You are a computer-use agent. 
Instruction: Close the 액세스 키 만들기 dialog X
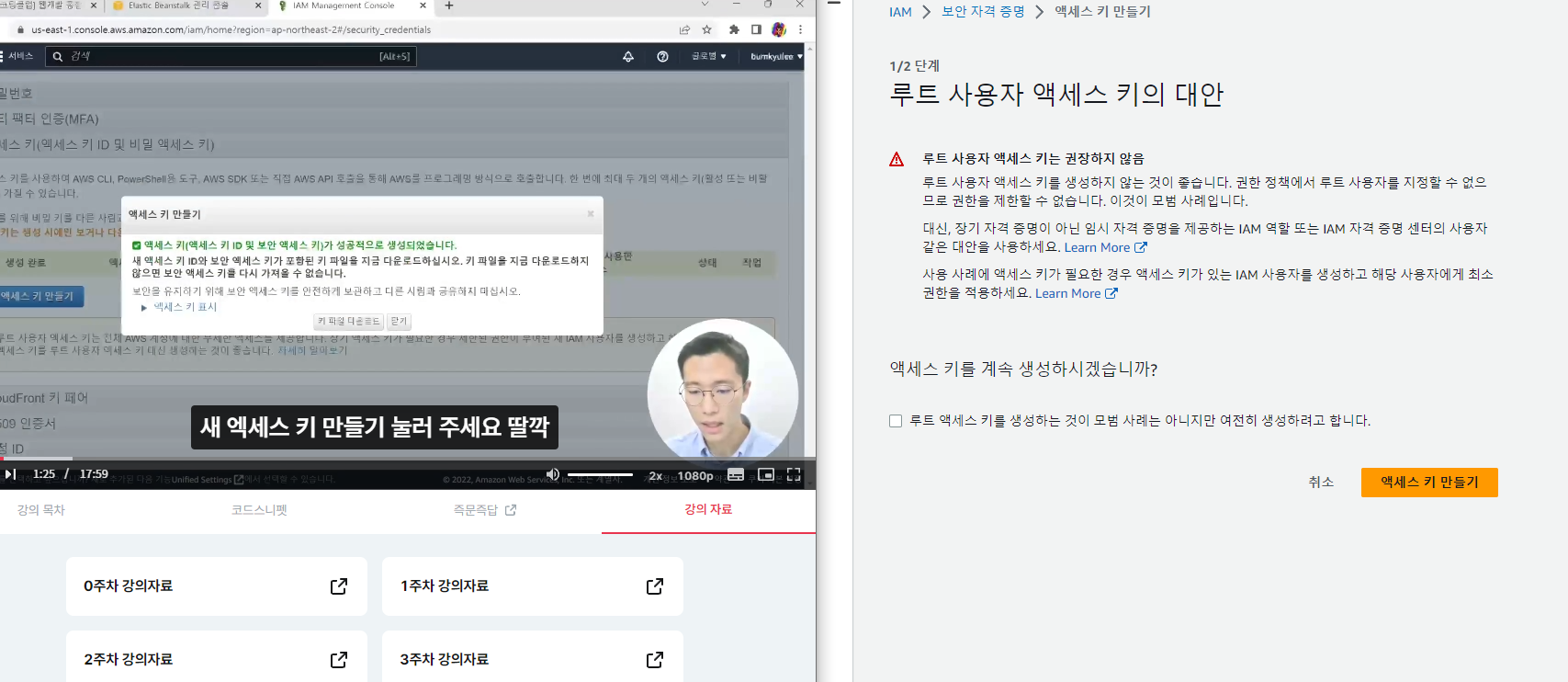click(x=591, y=213)
